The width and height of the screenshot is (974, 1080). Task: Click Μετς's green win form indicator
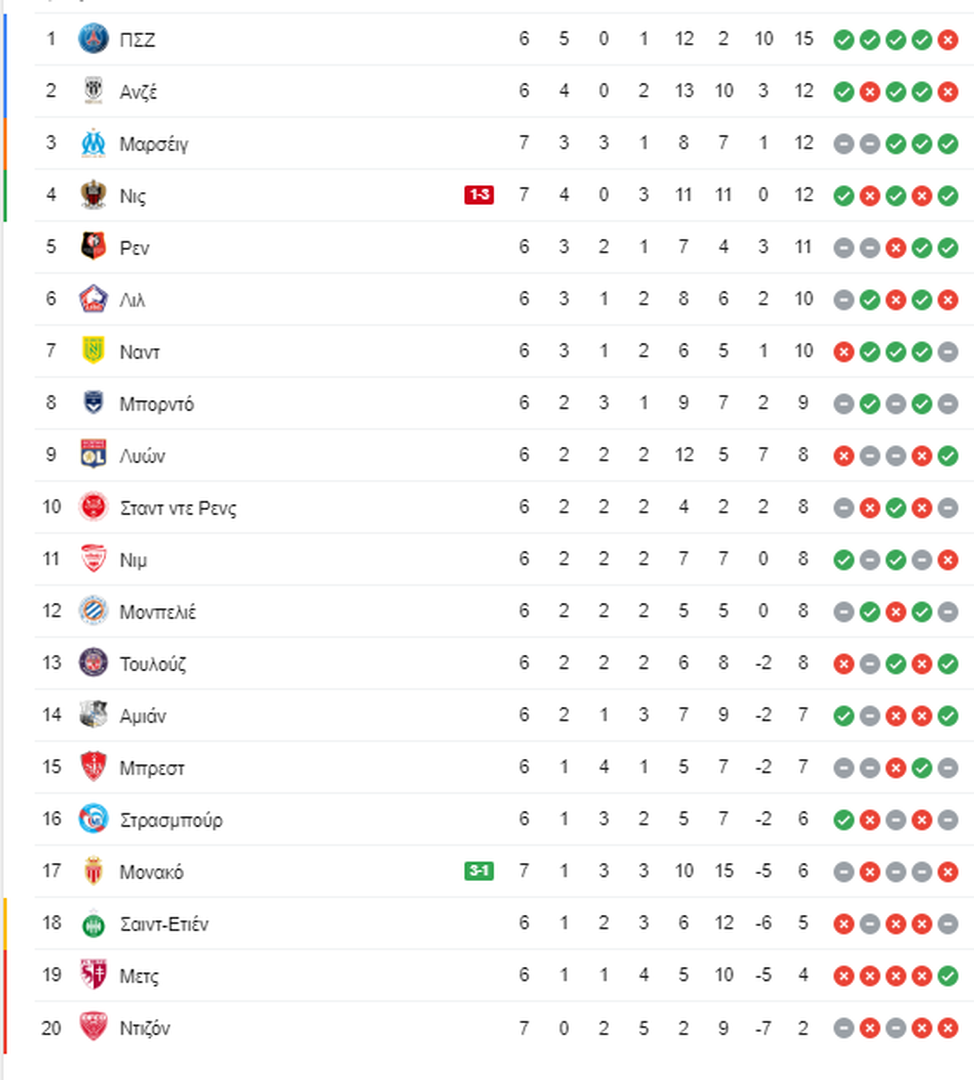click(948, 975)
